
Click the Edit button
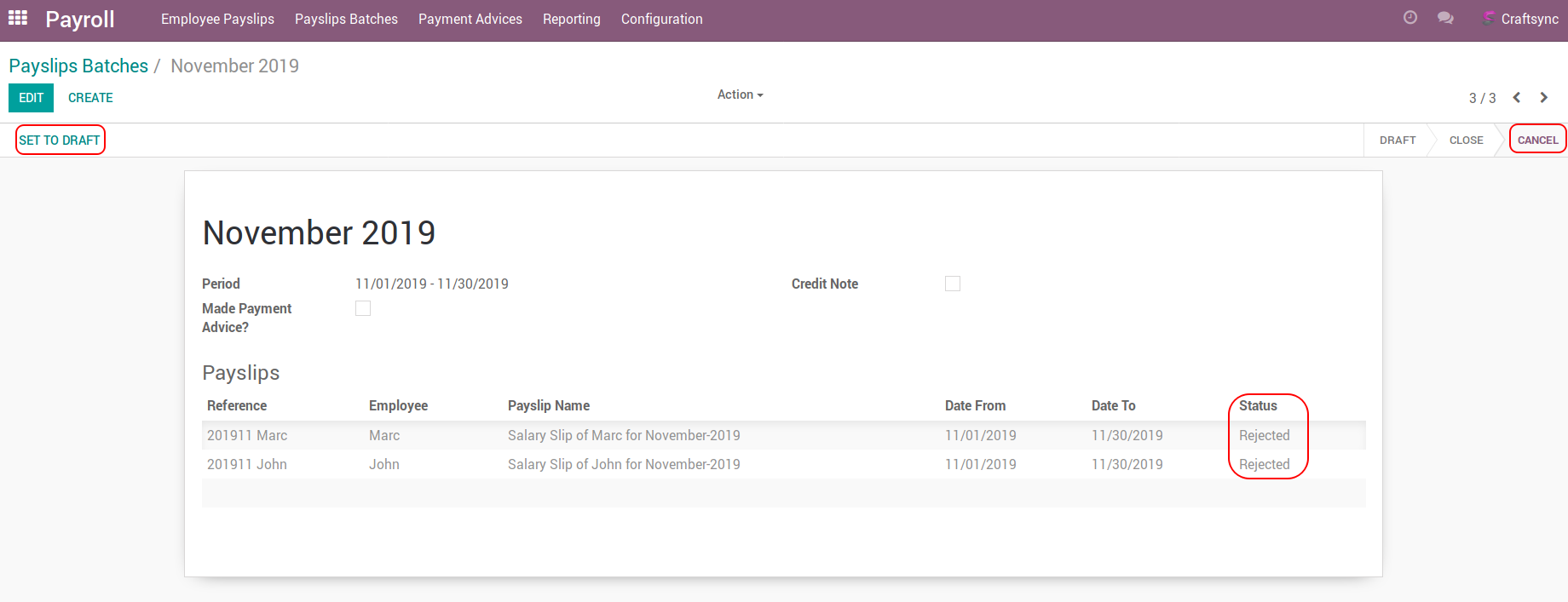click(x=31, y=98)
